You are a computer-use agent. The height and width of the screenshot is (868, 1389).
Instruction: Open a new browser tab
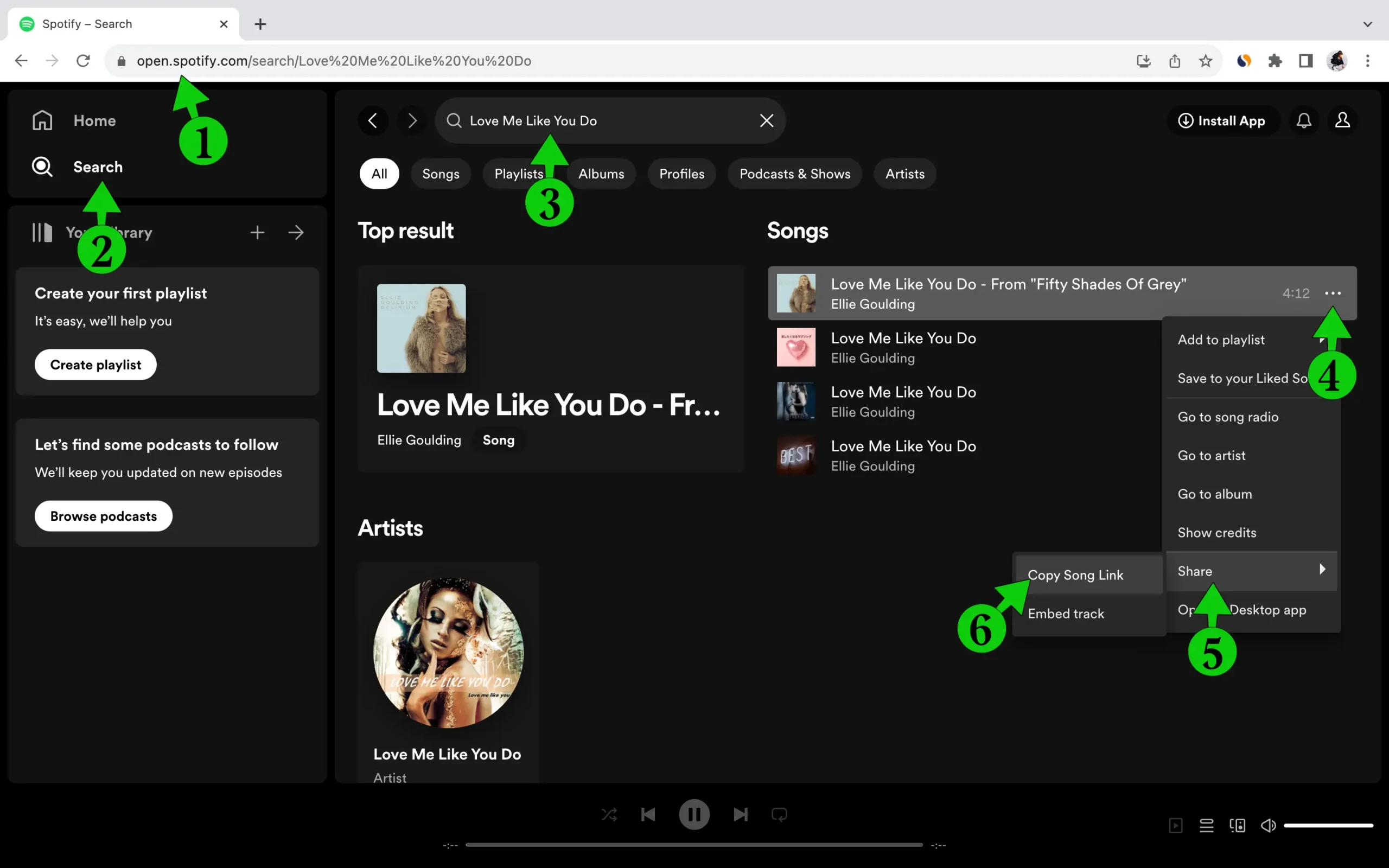click(x=260, y=24)
